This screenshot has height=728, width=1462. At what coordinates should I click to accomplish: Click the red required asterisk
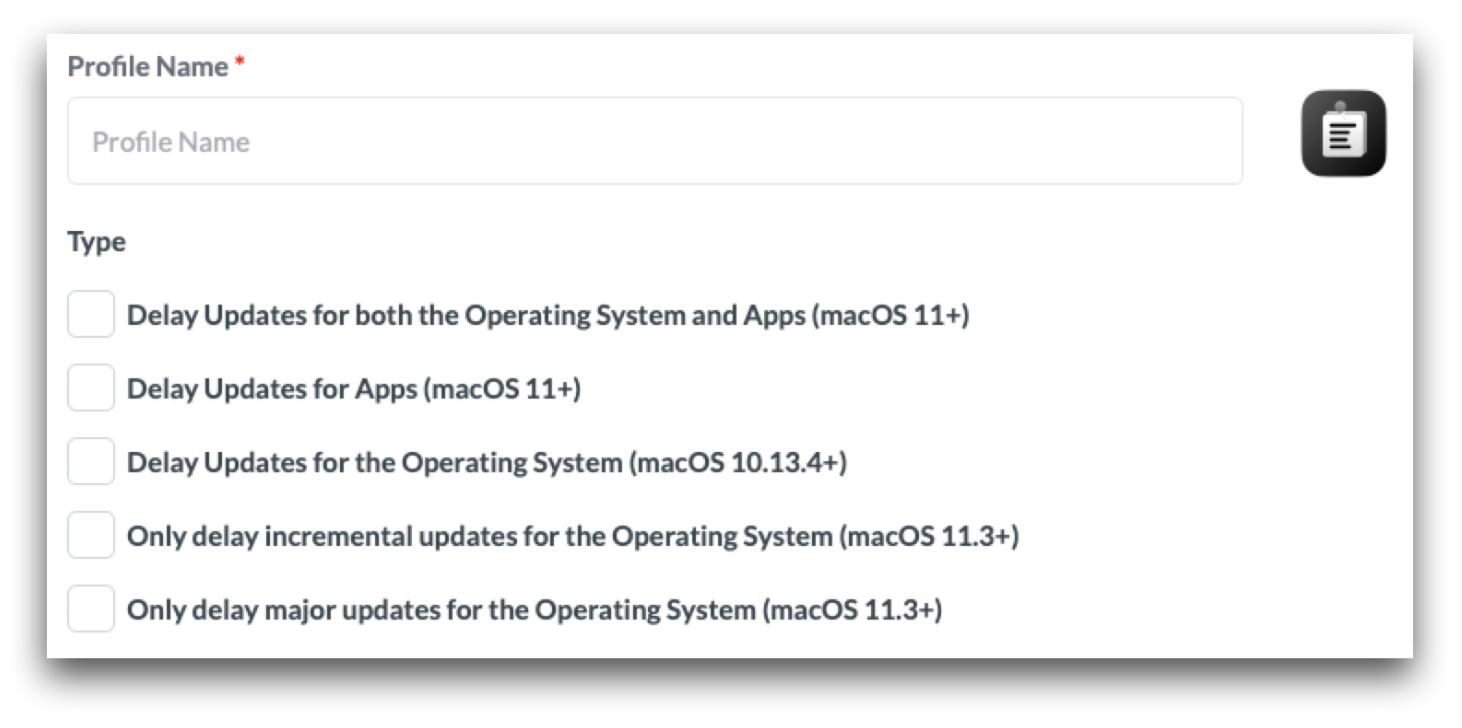[x=240, y=65]
